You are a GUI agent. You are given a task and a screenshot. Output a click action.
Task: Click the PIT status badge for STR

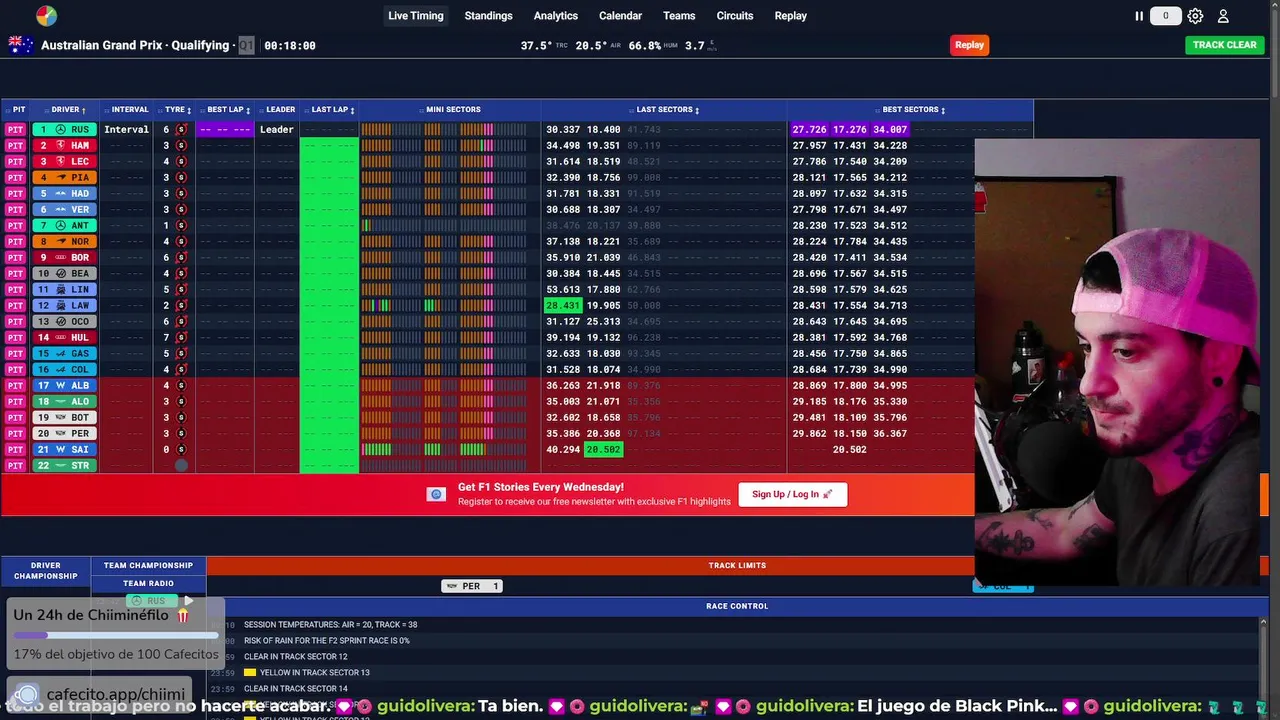pos(15,466)
